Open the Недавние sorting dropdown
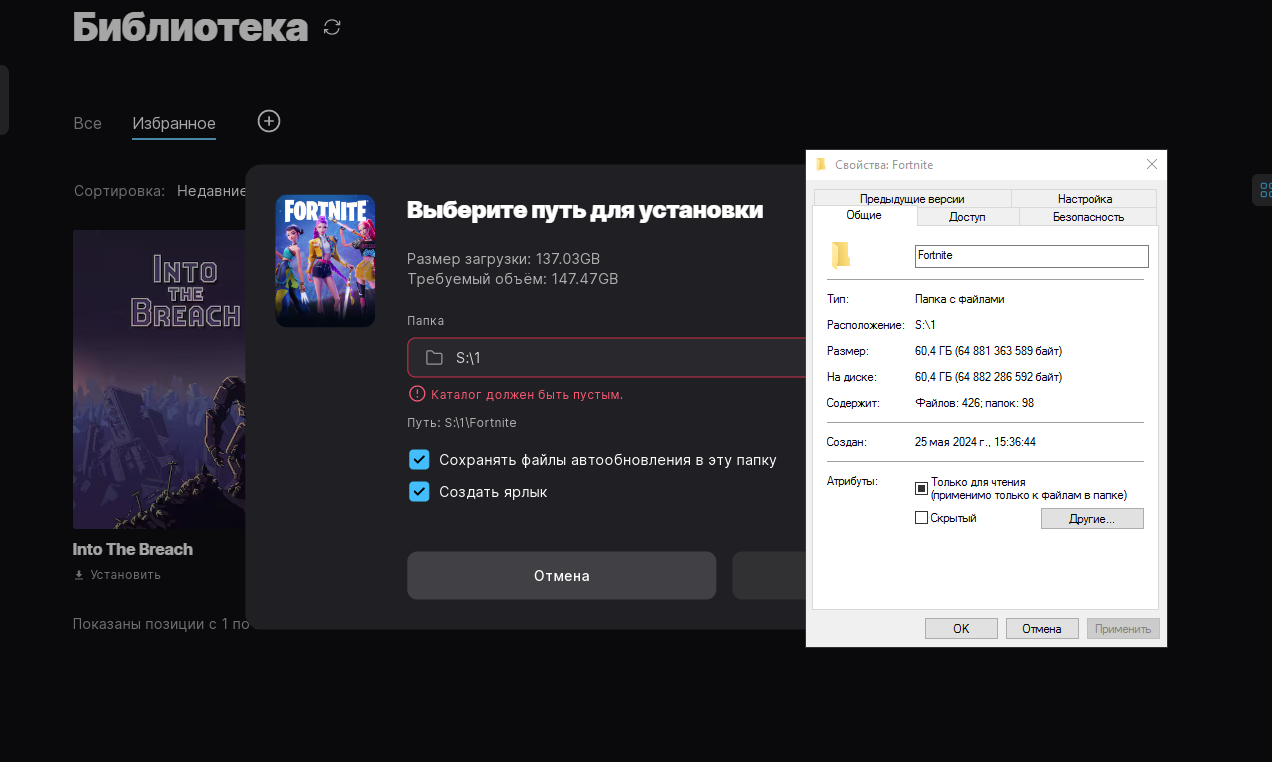Viewport: 1272px width, 762px height. click(x=212, y=191)
